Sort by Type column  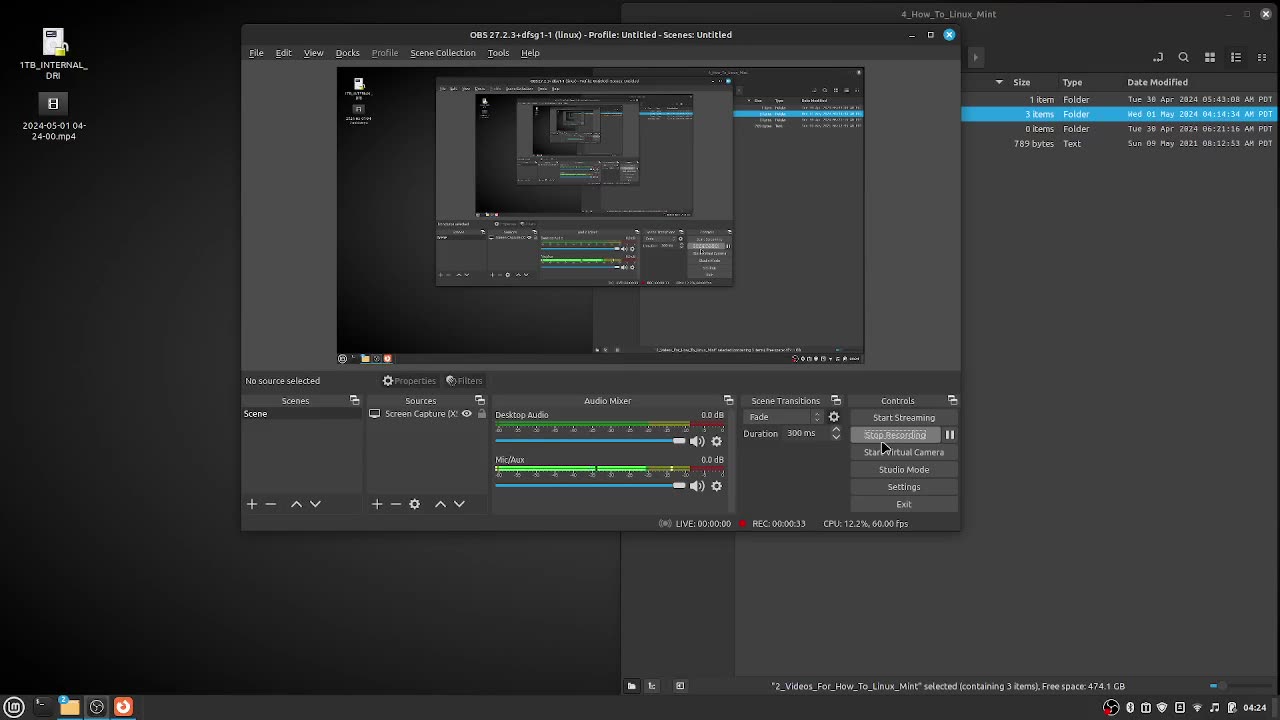click(1072, 82)
